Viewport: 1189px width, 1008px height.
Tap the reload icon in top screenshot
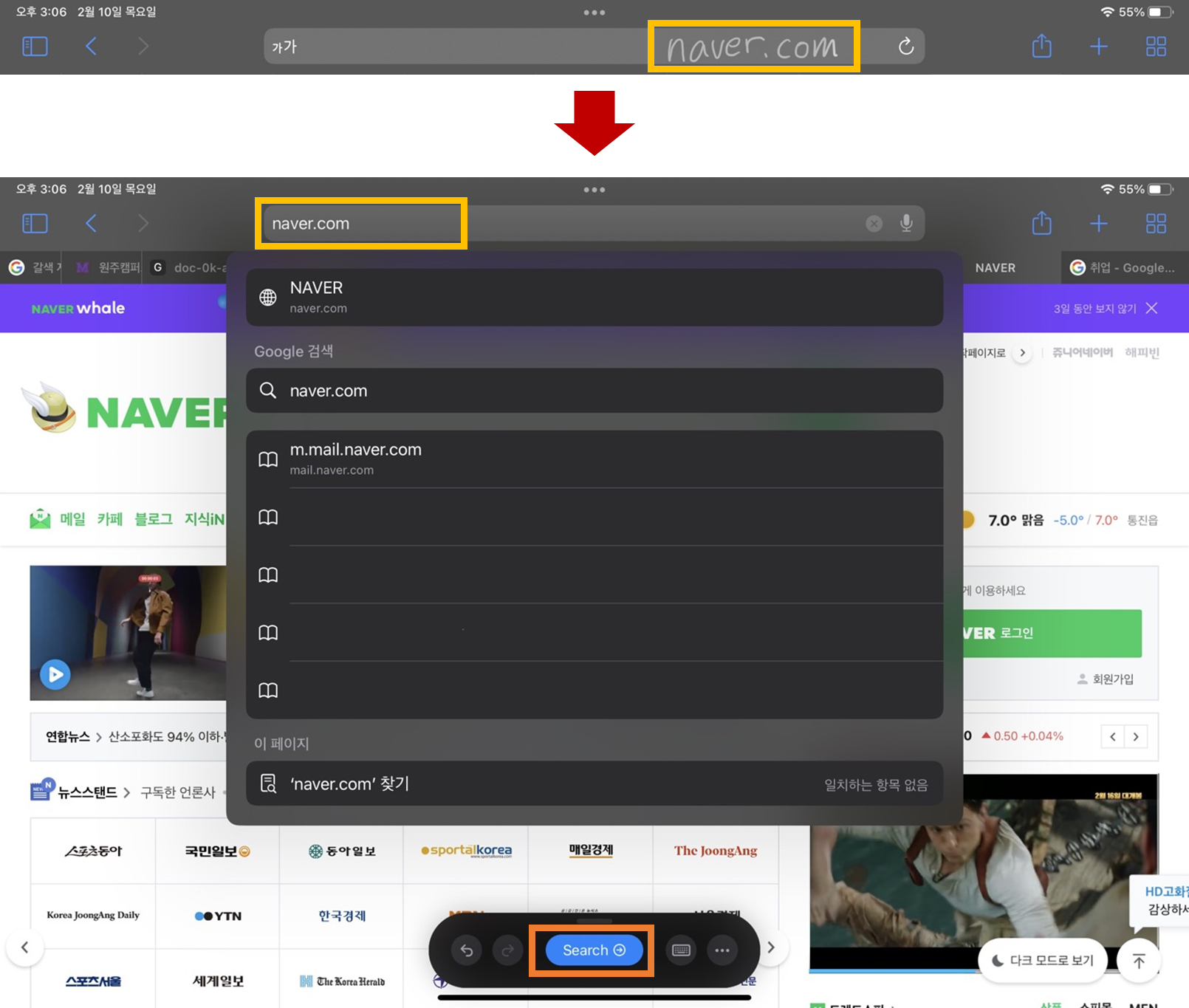click(x=906, y=47)
